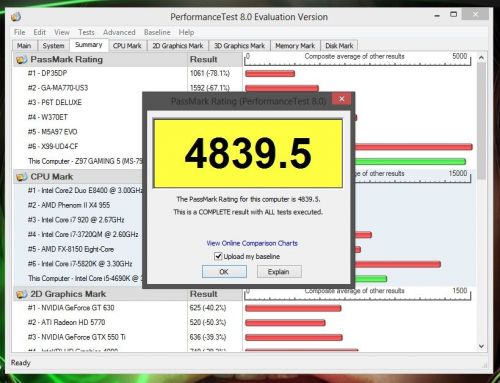Viewport: 500px width, 383px height.
Task: Close the PassMark Rating dialog
Action: 341,99
